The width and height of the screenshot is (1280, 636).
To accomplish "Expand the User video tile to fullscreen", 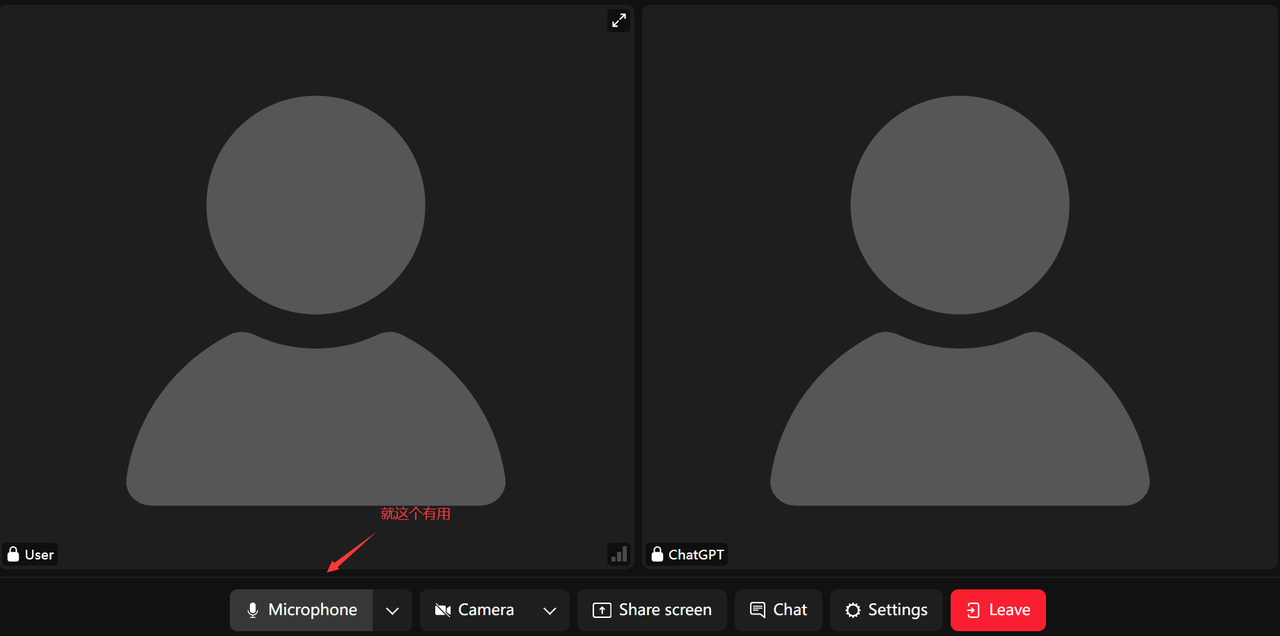I will click(x=618, y=20).
